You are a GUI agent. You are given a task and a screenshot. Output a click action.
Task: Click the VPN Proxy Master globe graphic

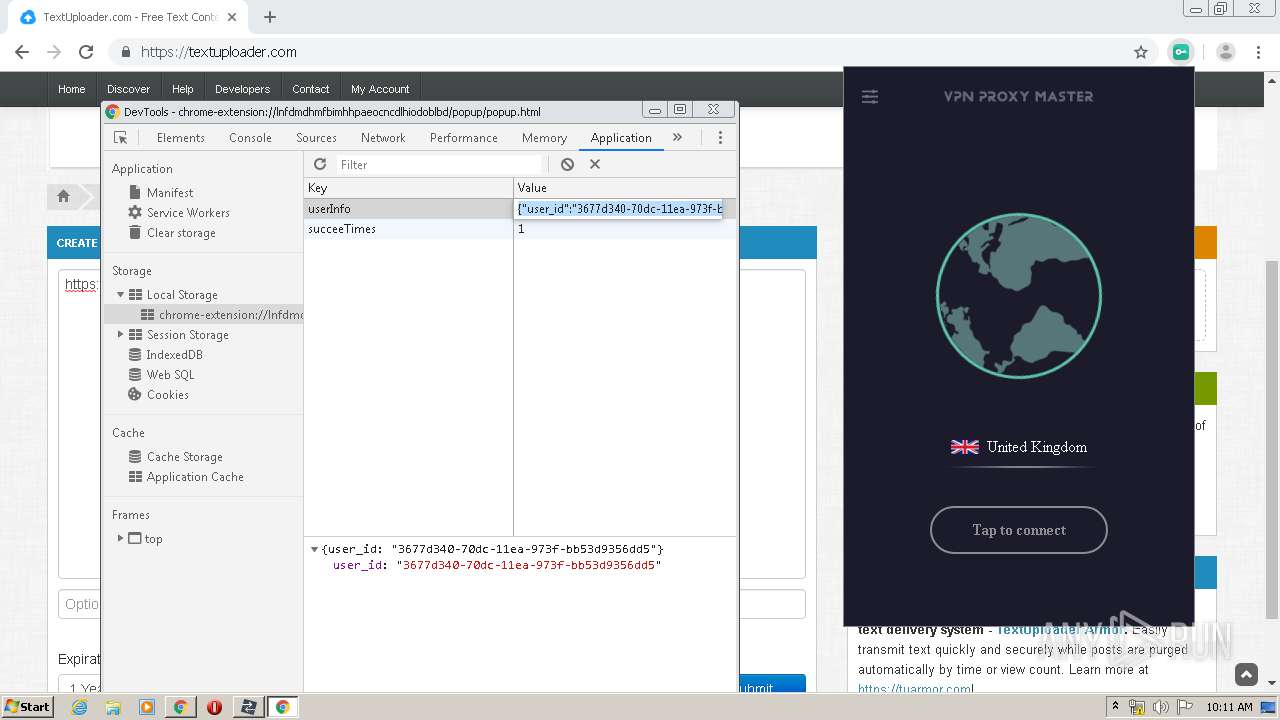point(1018,296)
